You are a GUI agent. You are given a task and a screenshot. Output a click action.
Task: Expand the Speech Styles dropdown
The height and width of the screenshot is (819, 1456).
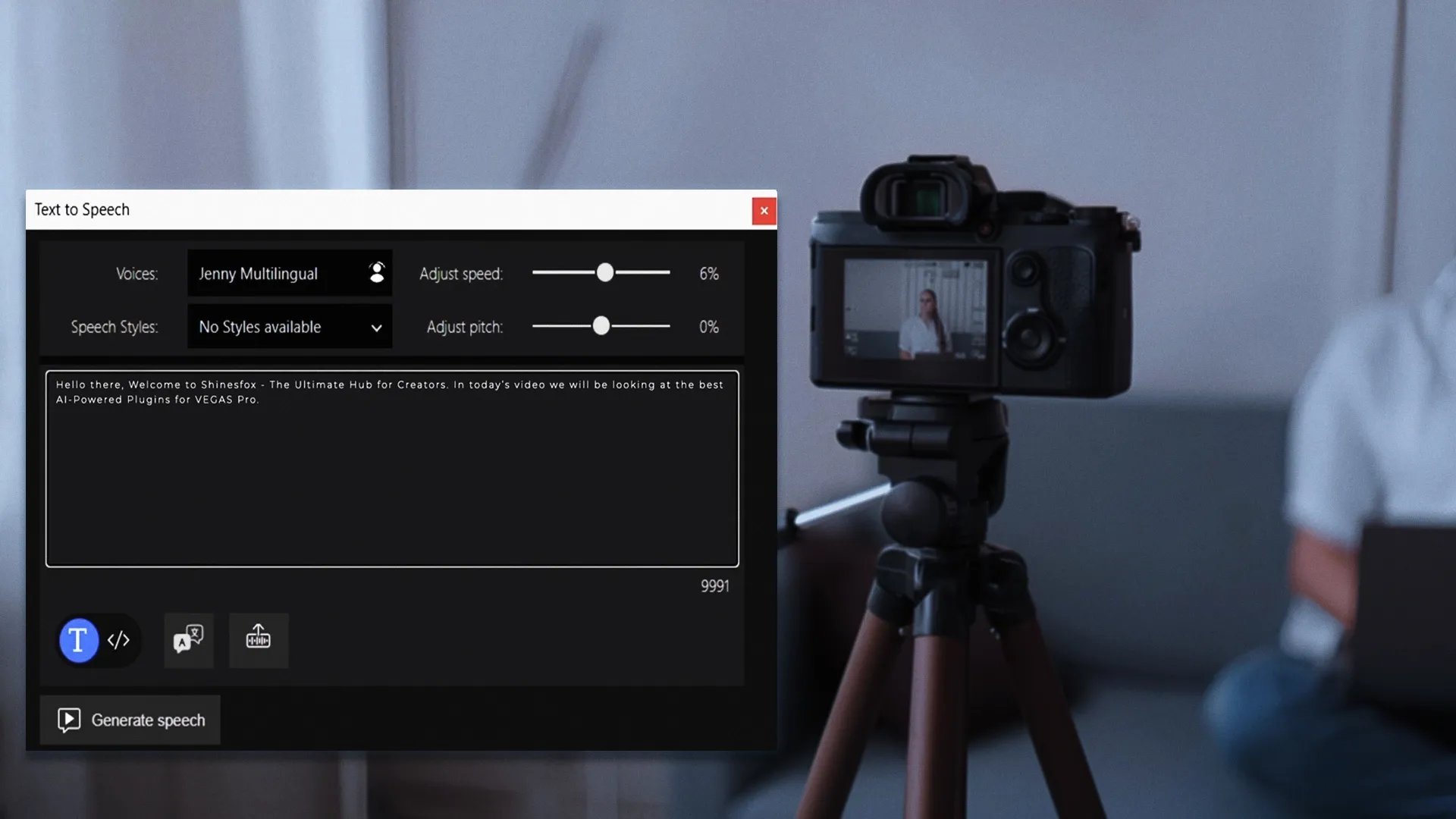point(377,327)
